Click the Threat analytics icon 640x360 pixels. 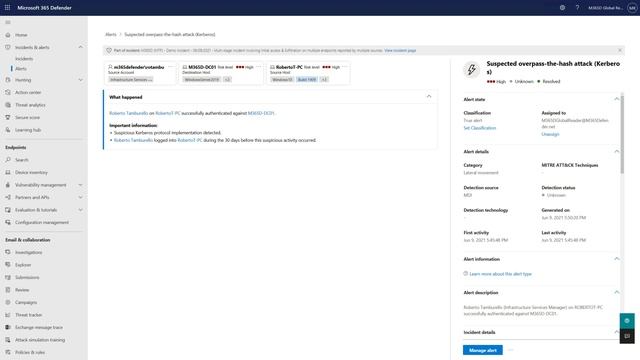click(x=8, y=105)
